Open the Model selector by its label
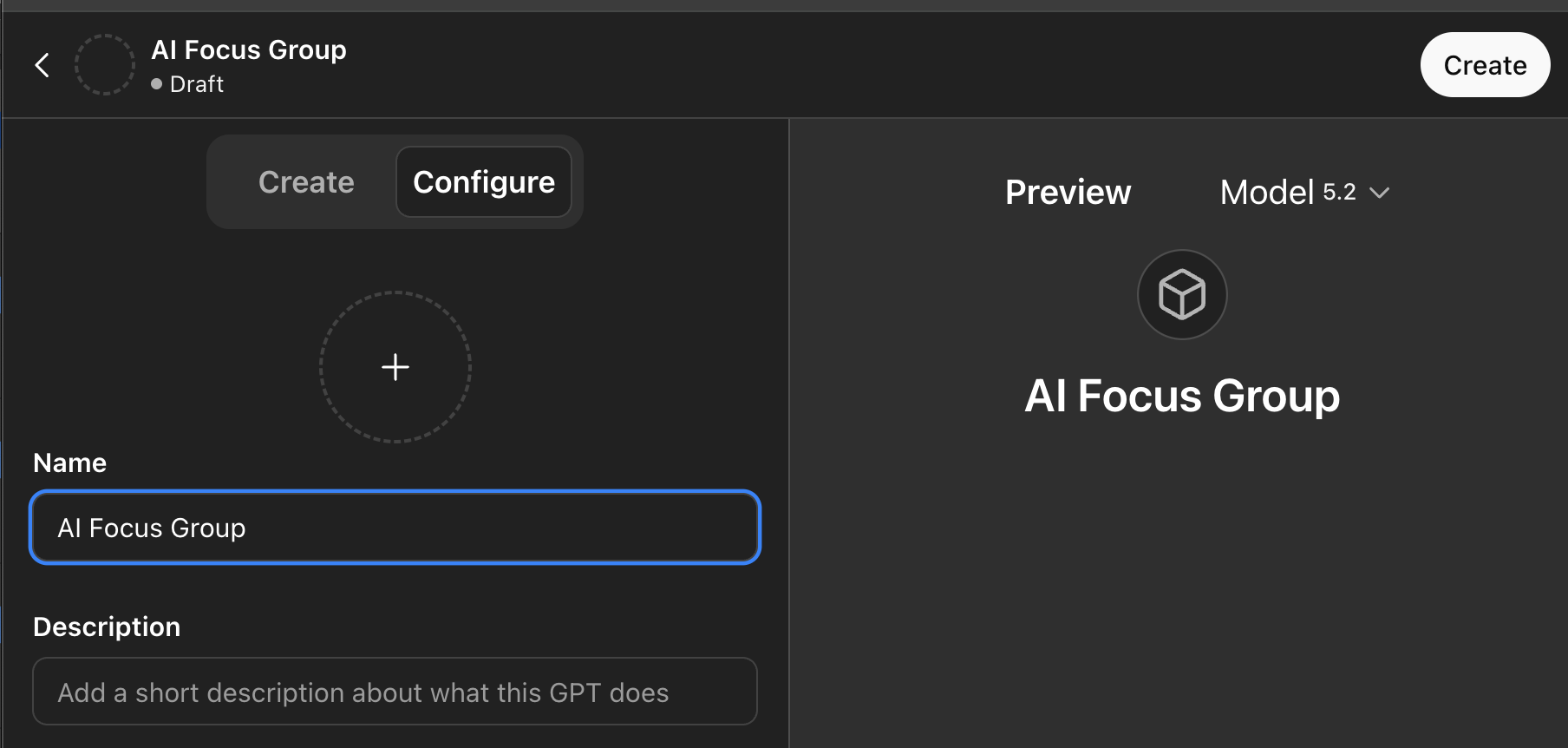Viewport: 1568px width, 748px height. pos(1266,193)
